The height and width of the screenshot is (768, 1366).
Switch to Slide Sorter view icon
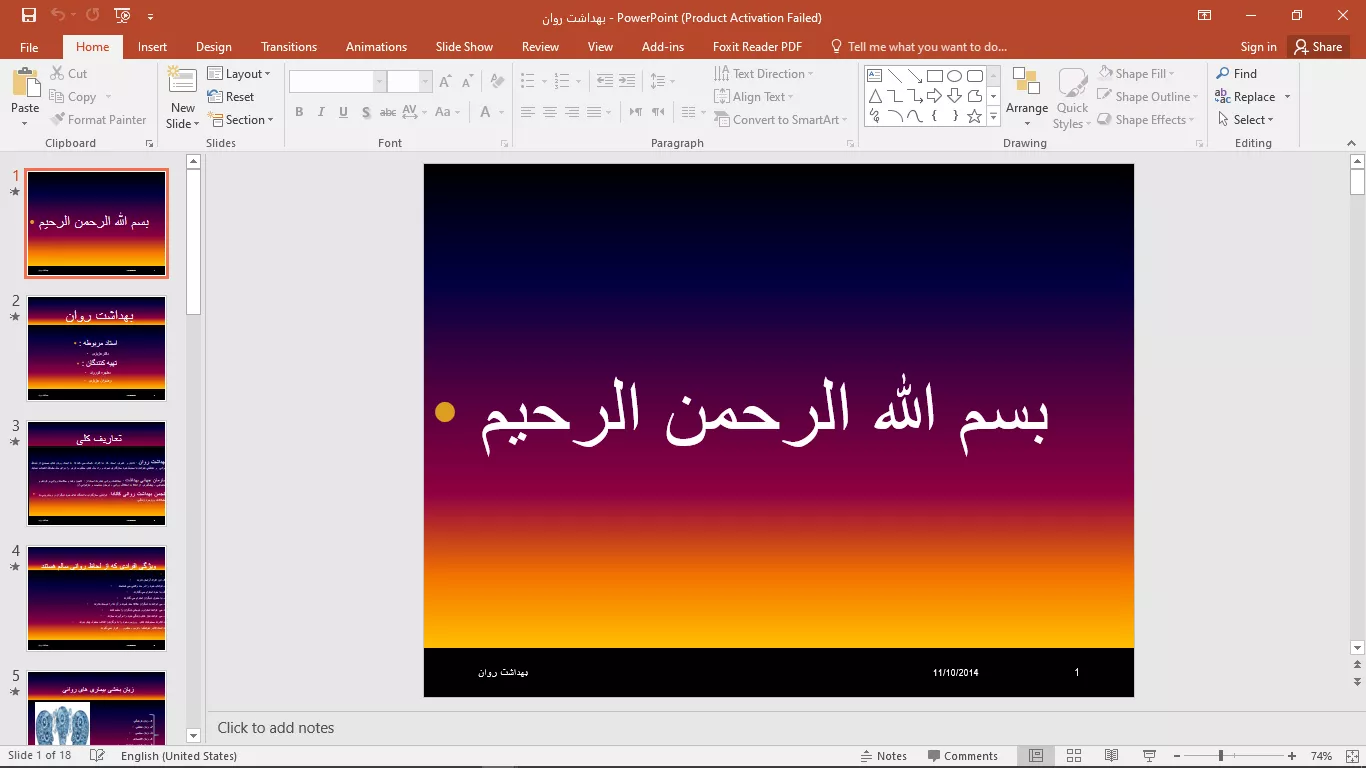coord(1074,756)
